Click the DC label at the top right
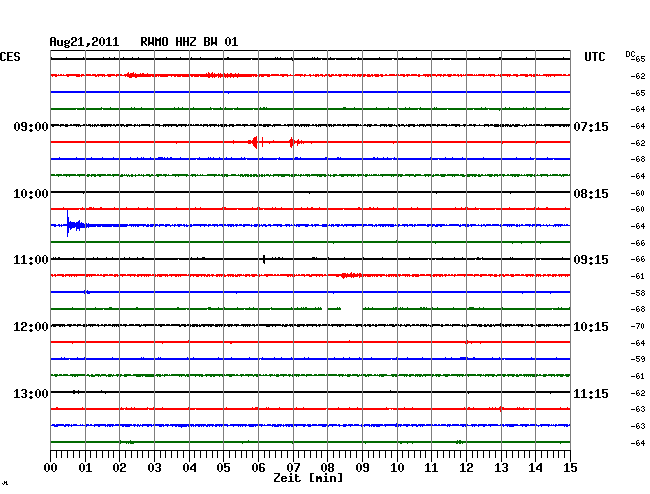650x494 pixels. pos(630,54)
